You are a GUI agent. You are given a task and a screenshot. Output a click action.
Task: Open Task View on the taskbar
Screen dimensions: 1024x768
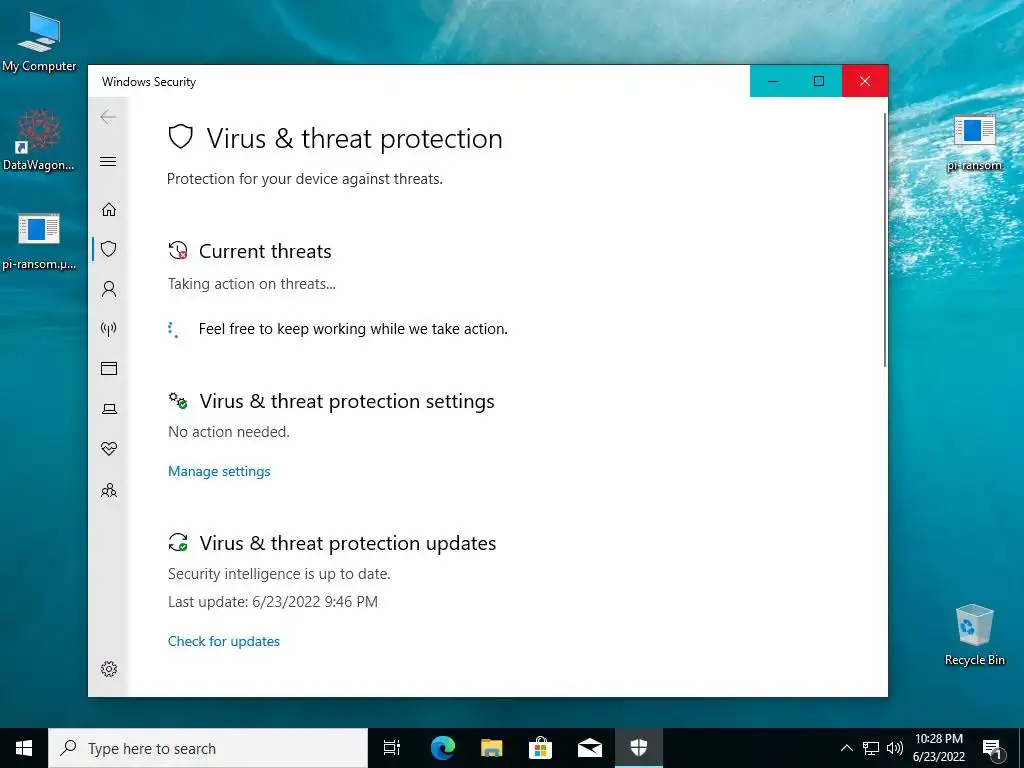392,748
